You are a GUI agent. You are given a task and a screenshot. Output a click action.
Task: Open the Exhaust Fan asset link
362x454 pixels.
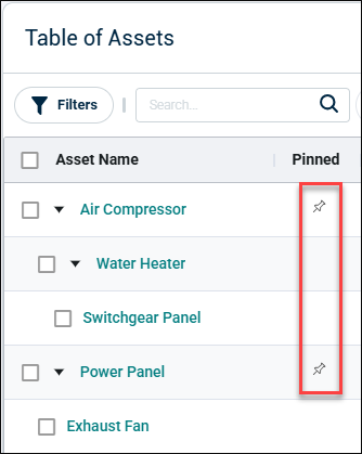click(108, 426)
